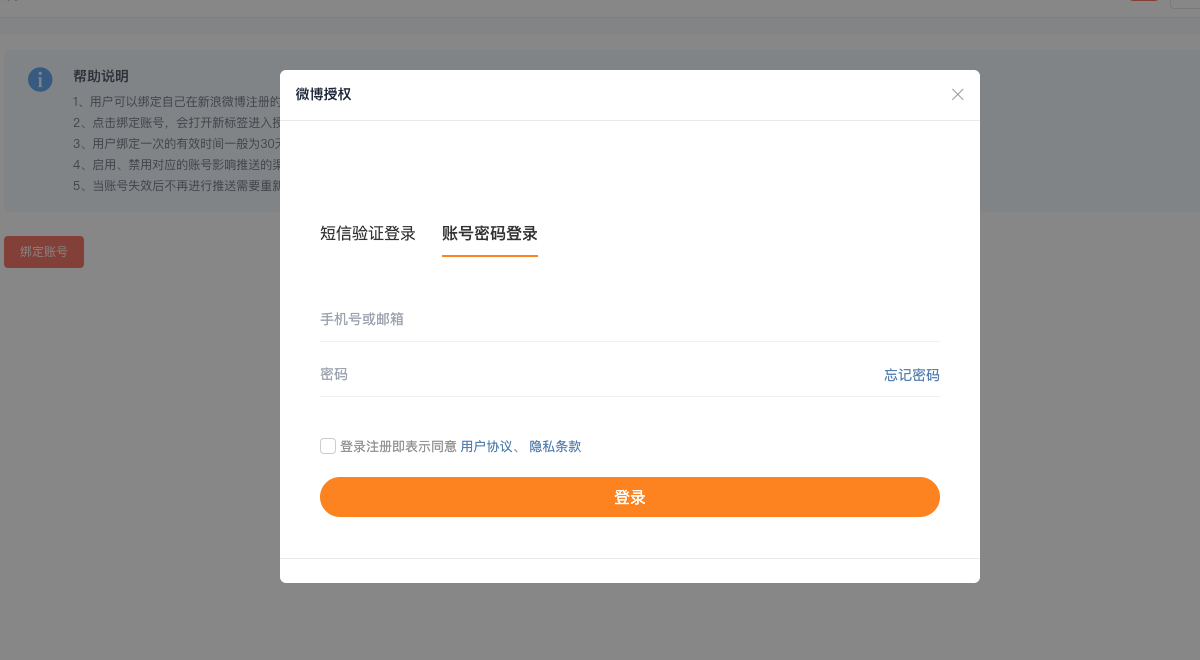Select the 账号密码登录 tab
The width and height of the screenshot is (1200, 660).
coord(490,234)
